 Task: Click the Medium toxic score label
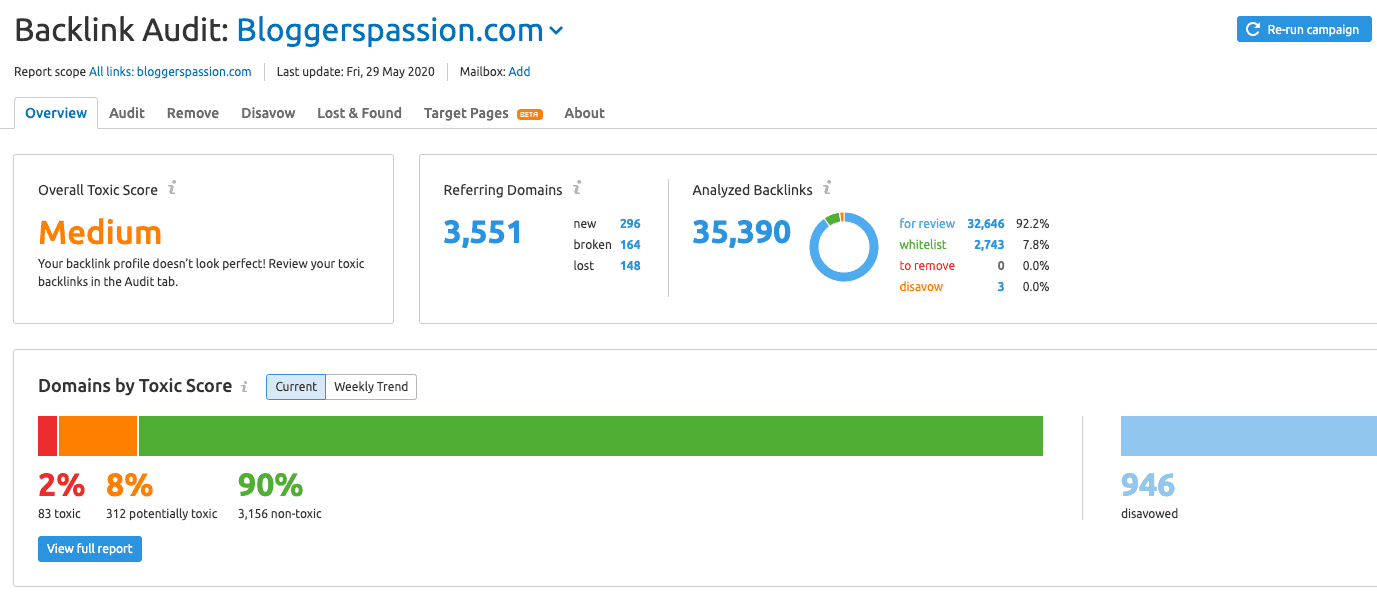coord(100,233)
